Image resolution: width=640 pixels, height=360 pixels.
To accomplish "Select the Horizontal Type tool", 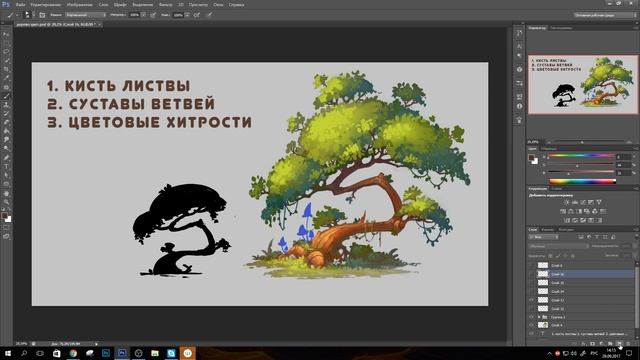I will coord(6,167).
